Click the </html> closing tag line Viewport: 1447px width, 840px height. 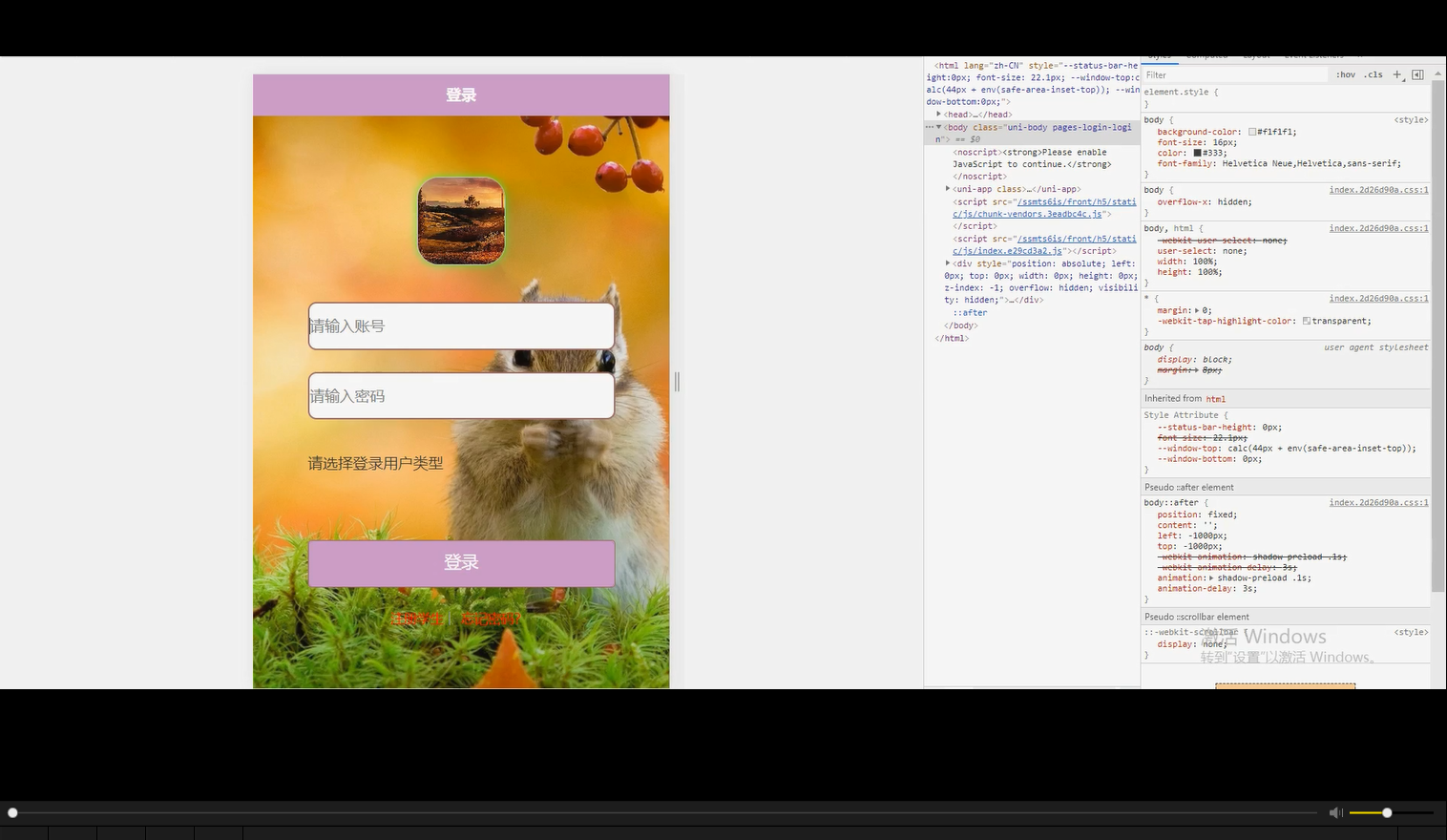tap(952, 338)
